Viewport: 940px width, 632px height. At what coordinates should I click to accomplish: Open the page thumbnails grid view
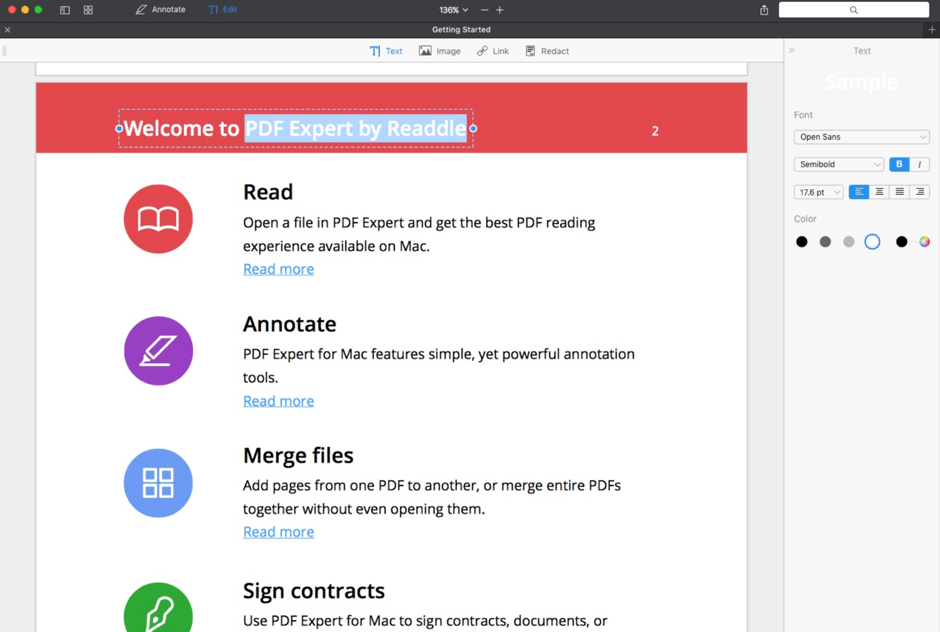[x=88, y=10]
